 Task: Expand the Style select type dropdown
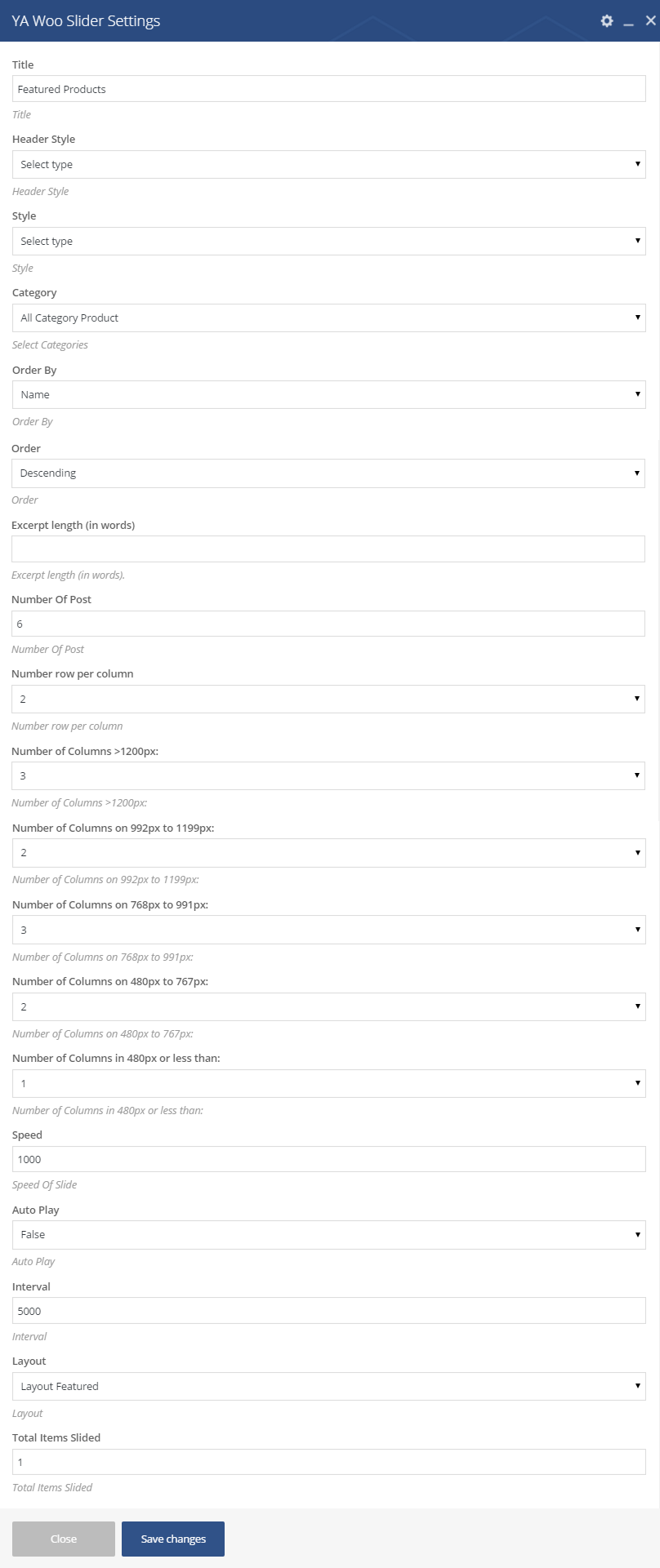tap(329, 241)
